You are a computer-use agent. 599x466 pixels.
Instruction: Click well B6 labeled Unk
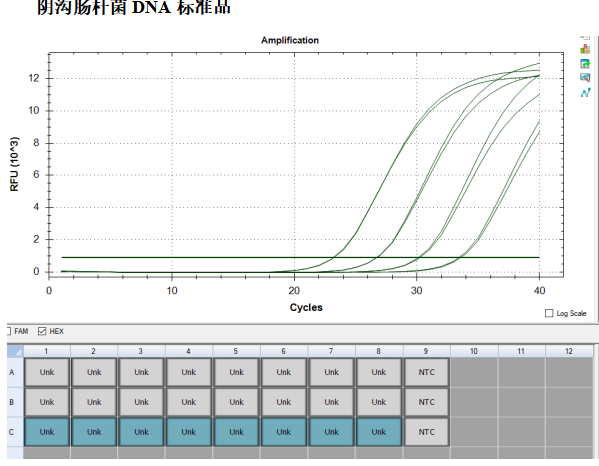click(x=283, y=402)
